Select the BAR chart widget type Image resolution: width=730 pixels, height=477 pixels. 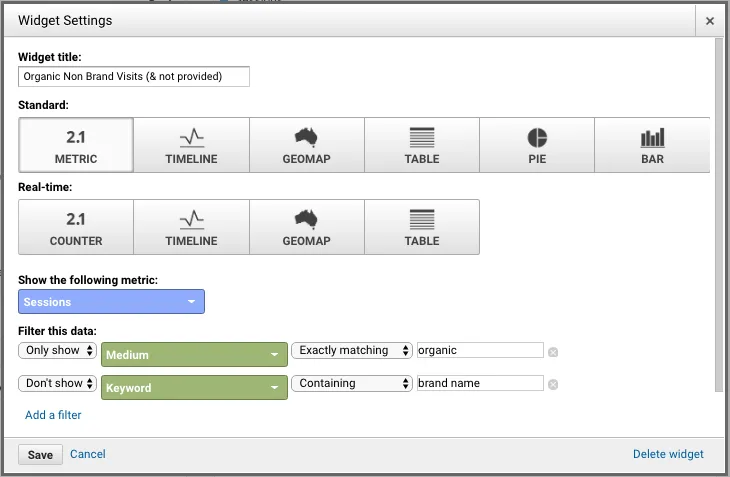[652, 145]
